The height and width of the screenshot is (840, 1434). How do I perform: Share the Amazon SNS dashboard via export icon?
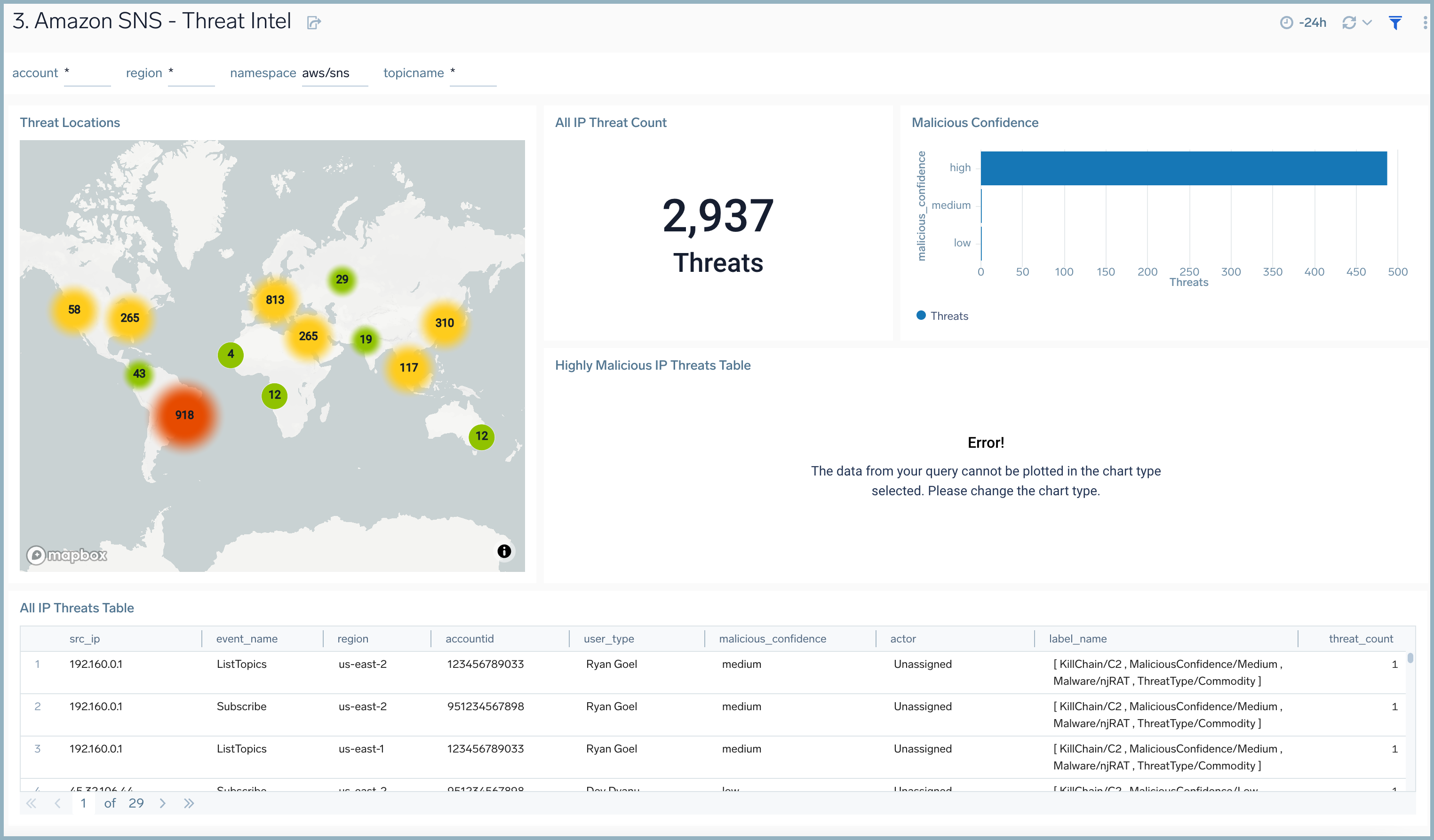pyautogui.click(x=313, y=22)
